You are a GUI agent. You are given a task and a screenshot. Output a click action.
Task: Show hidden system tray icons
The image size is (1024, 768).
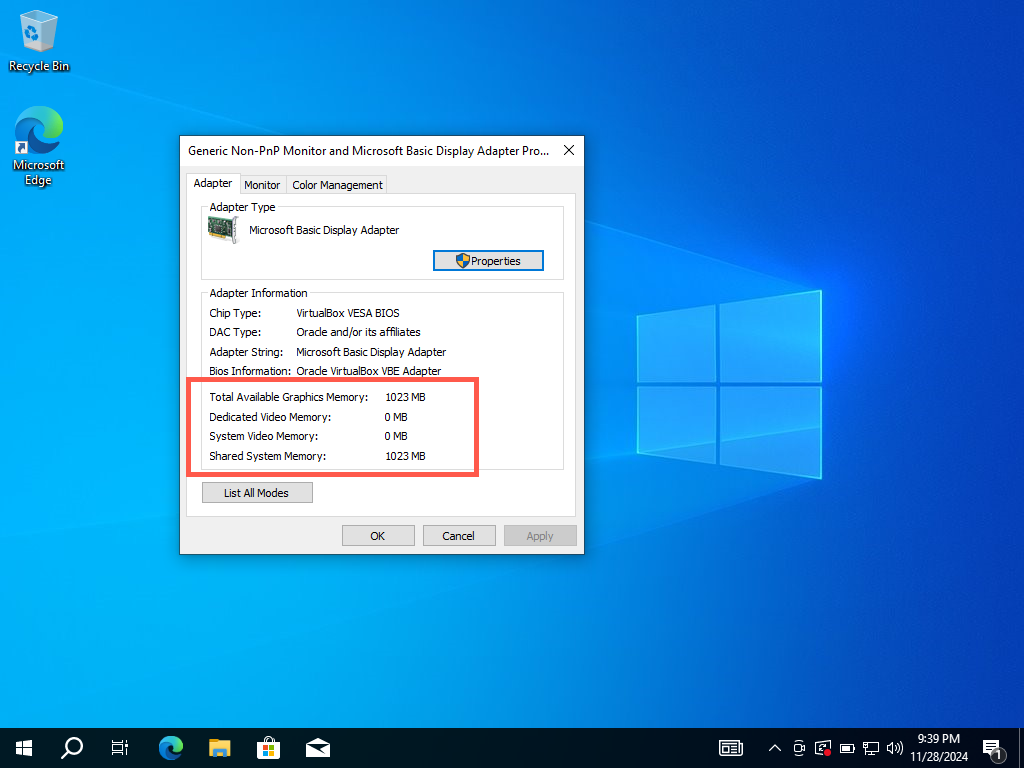click(x=774, y=747)
